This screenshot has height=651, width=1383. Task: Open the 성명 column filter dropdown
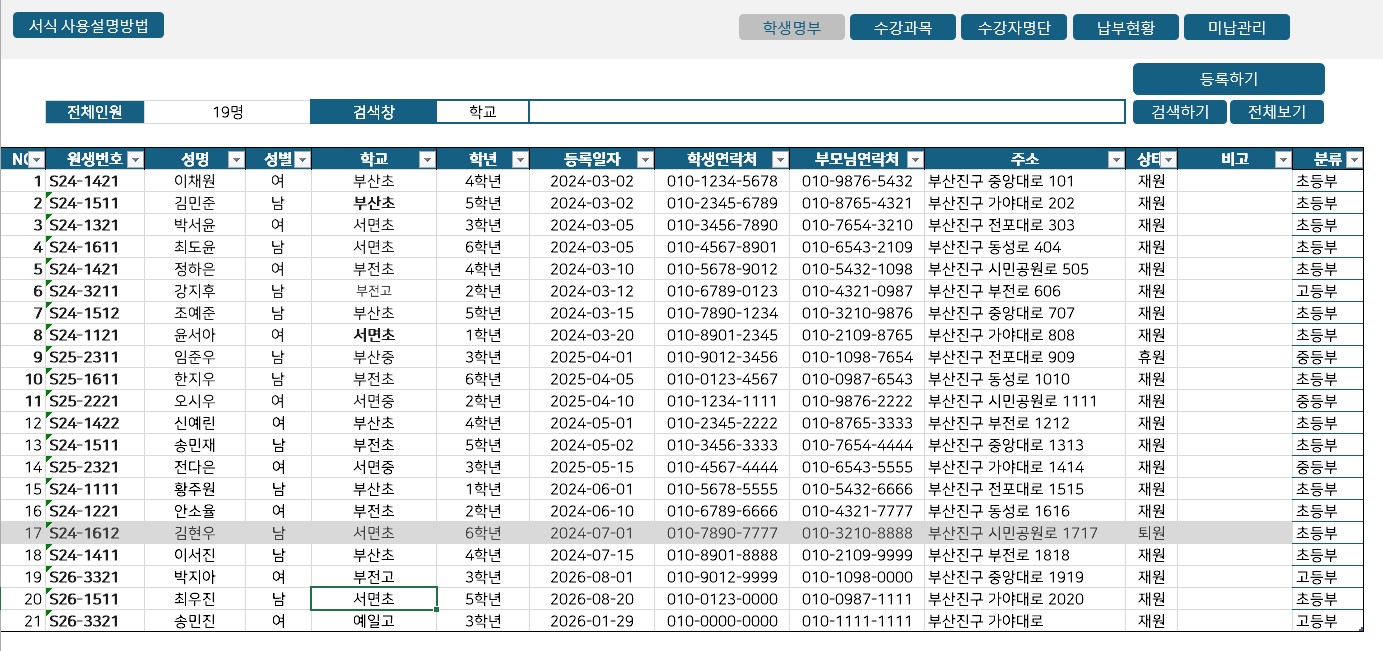pyautogui.click(x=236, y=160)
